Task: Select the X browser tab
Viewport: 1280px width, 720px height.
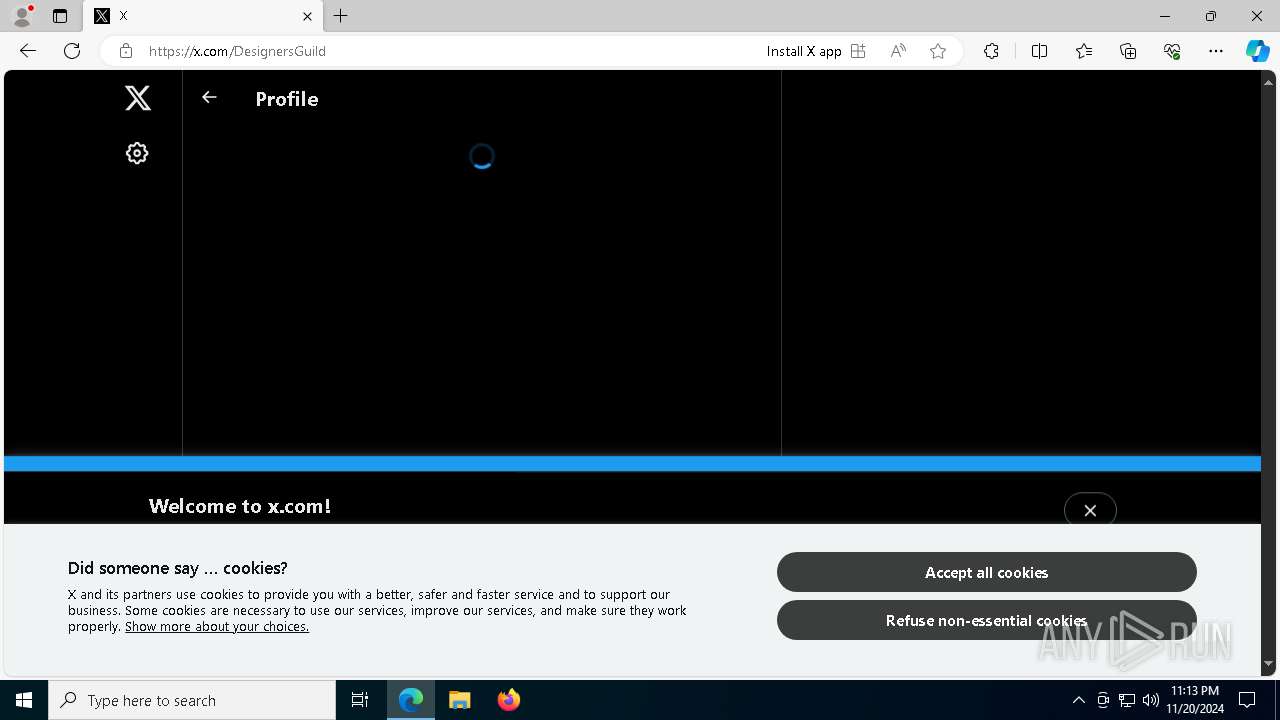Action: click(x=204, y=16)
